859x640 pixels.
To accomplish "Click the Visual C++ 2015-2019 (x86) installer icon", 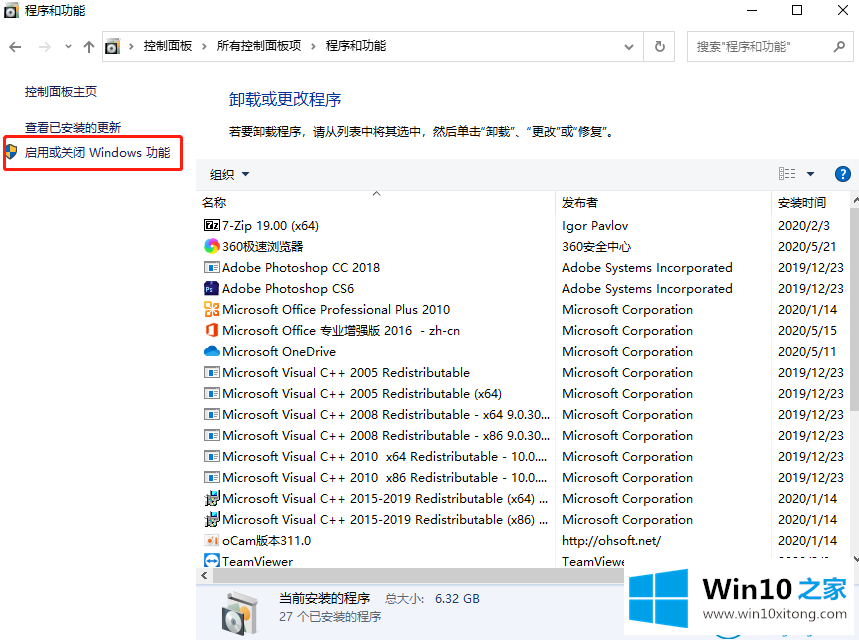I will 211,519.
